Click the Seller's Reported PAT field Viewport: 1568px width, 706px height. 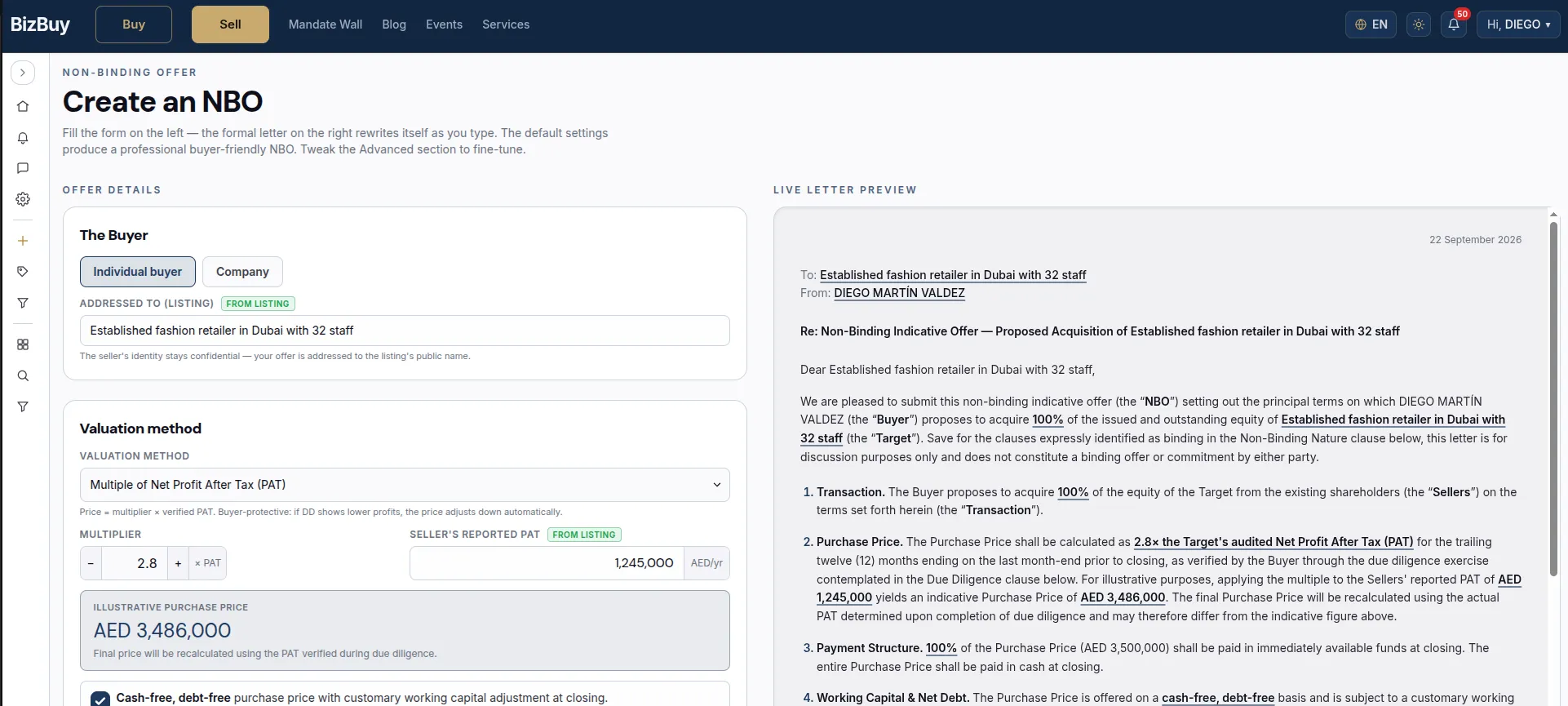point(547,563)
